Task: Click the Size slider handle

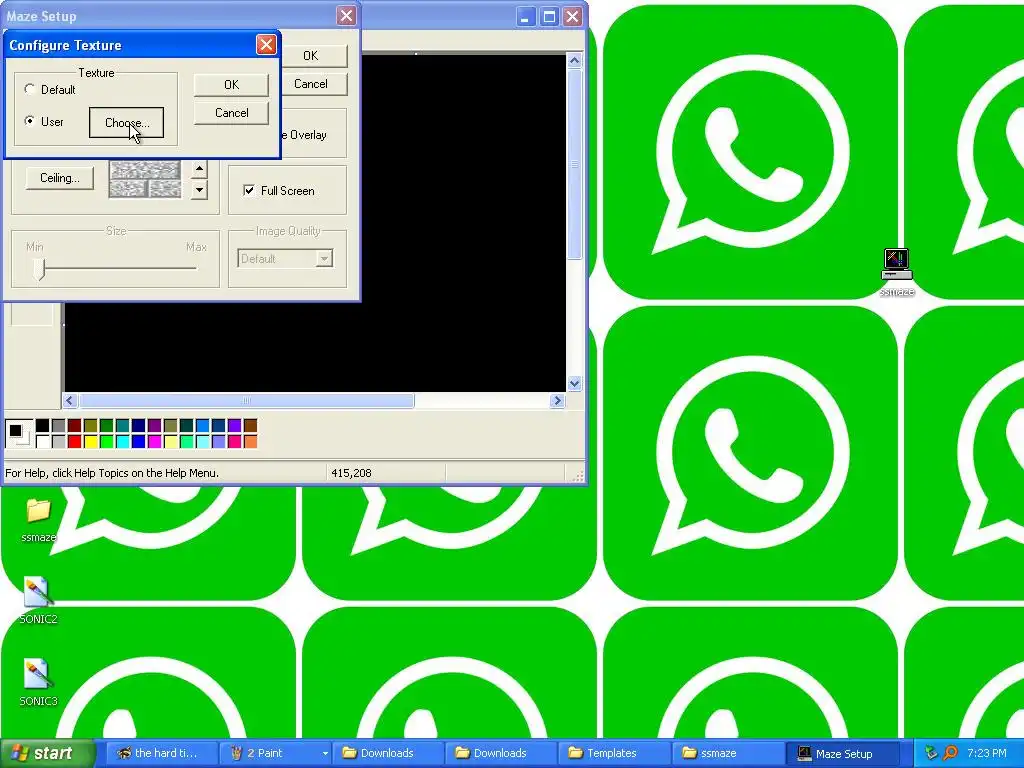Action: [x=40, y=268]
